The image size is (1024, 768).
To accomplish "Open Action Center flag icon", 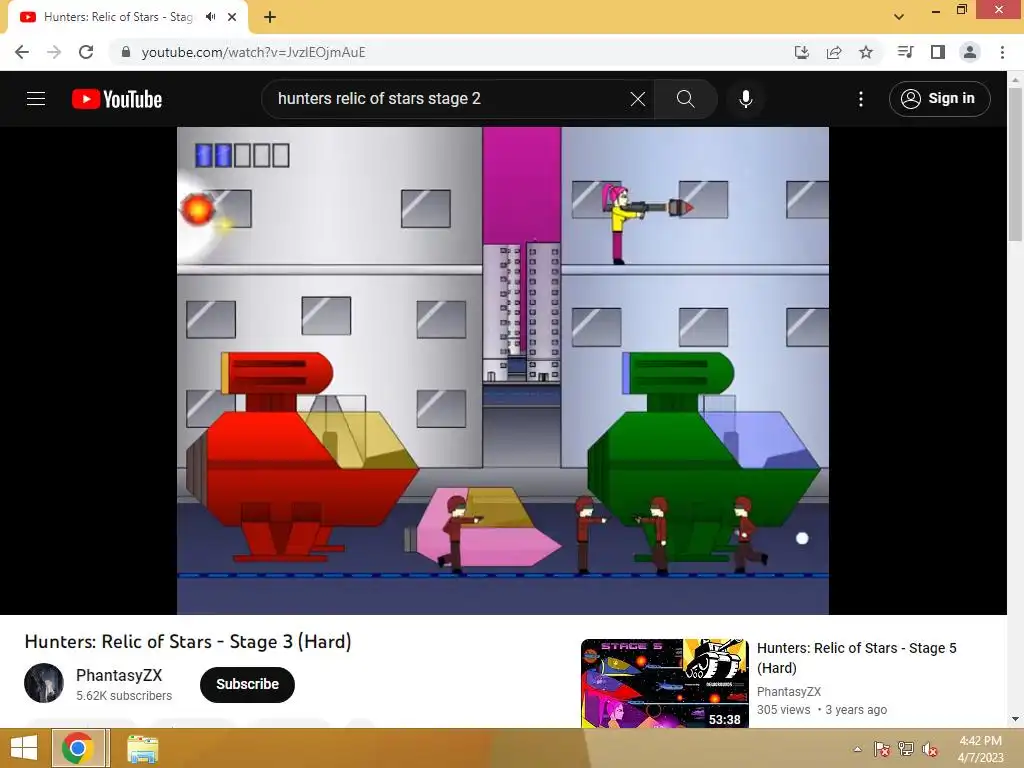I will (881, 749).
